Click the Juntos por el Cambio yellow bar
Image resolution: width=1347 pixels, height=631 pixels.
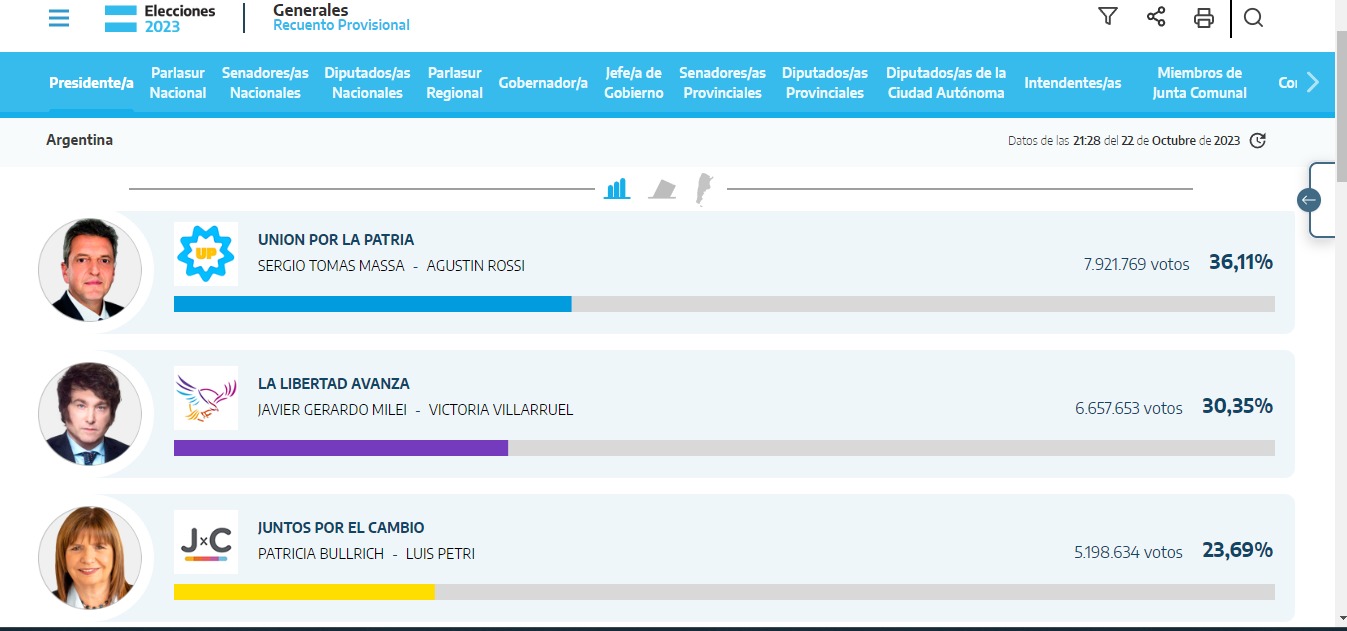[x=304, y=592]
